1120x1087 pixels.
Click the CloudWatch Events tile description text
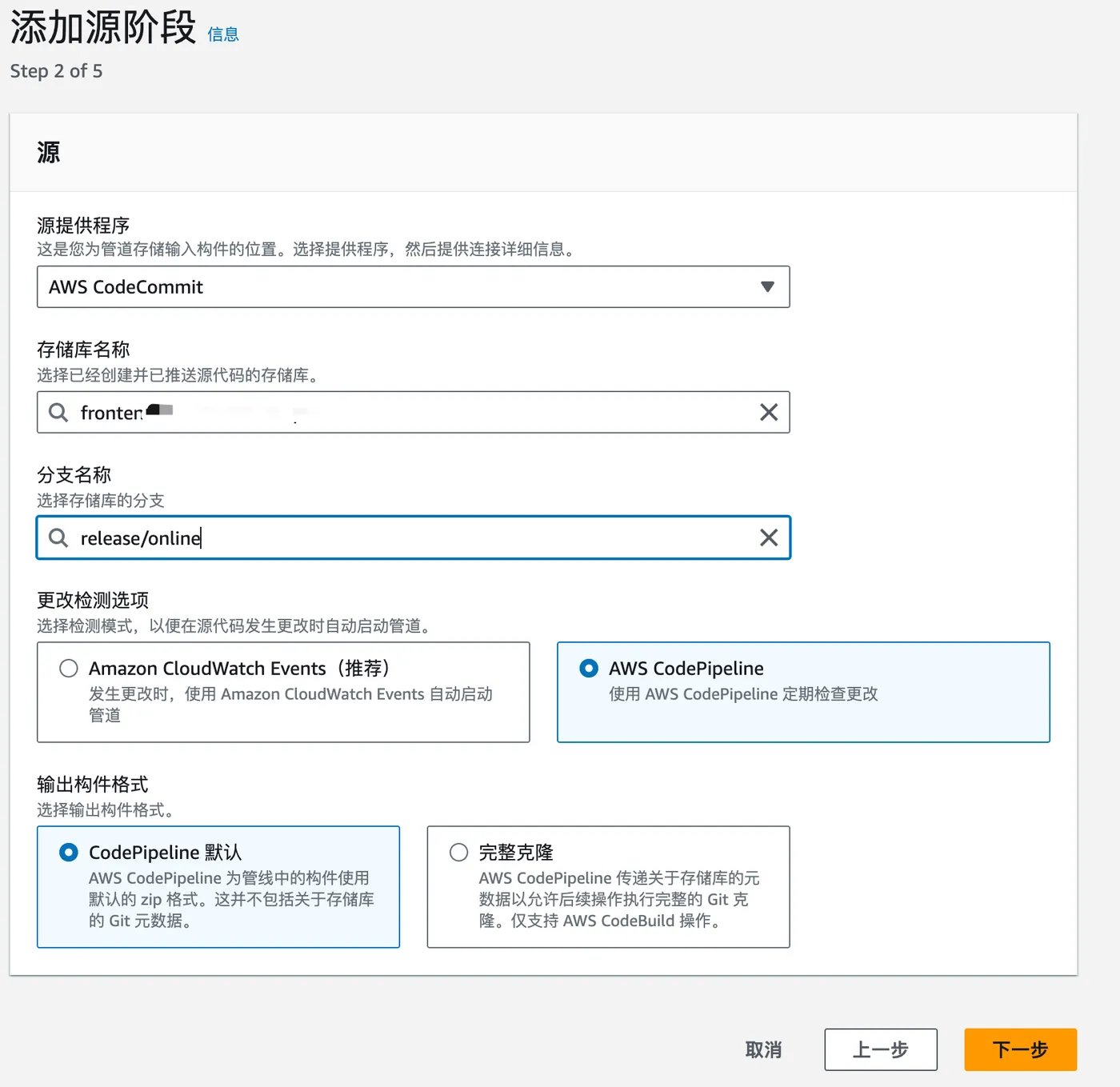[290, 704]
